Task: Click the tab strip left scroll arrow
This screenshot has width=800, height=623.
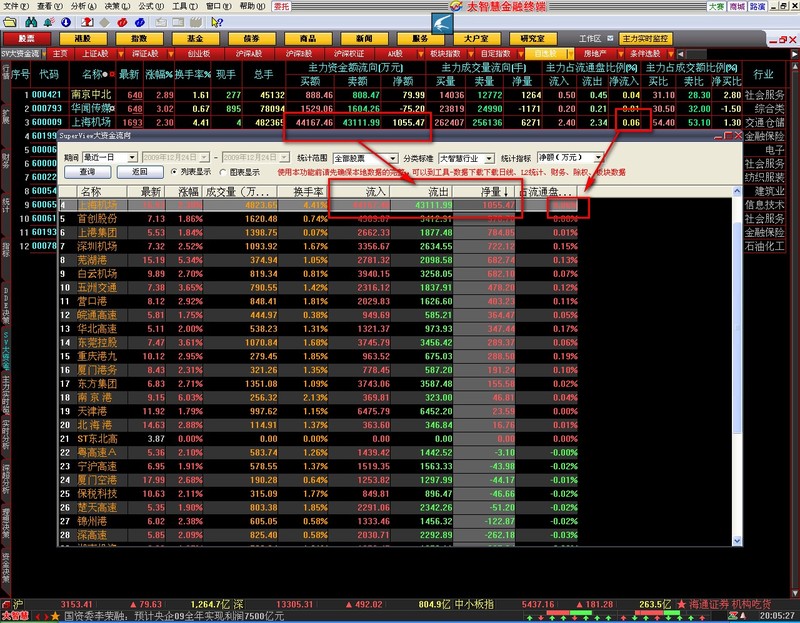Action: [x=681, y=54]
